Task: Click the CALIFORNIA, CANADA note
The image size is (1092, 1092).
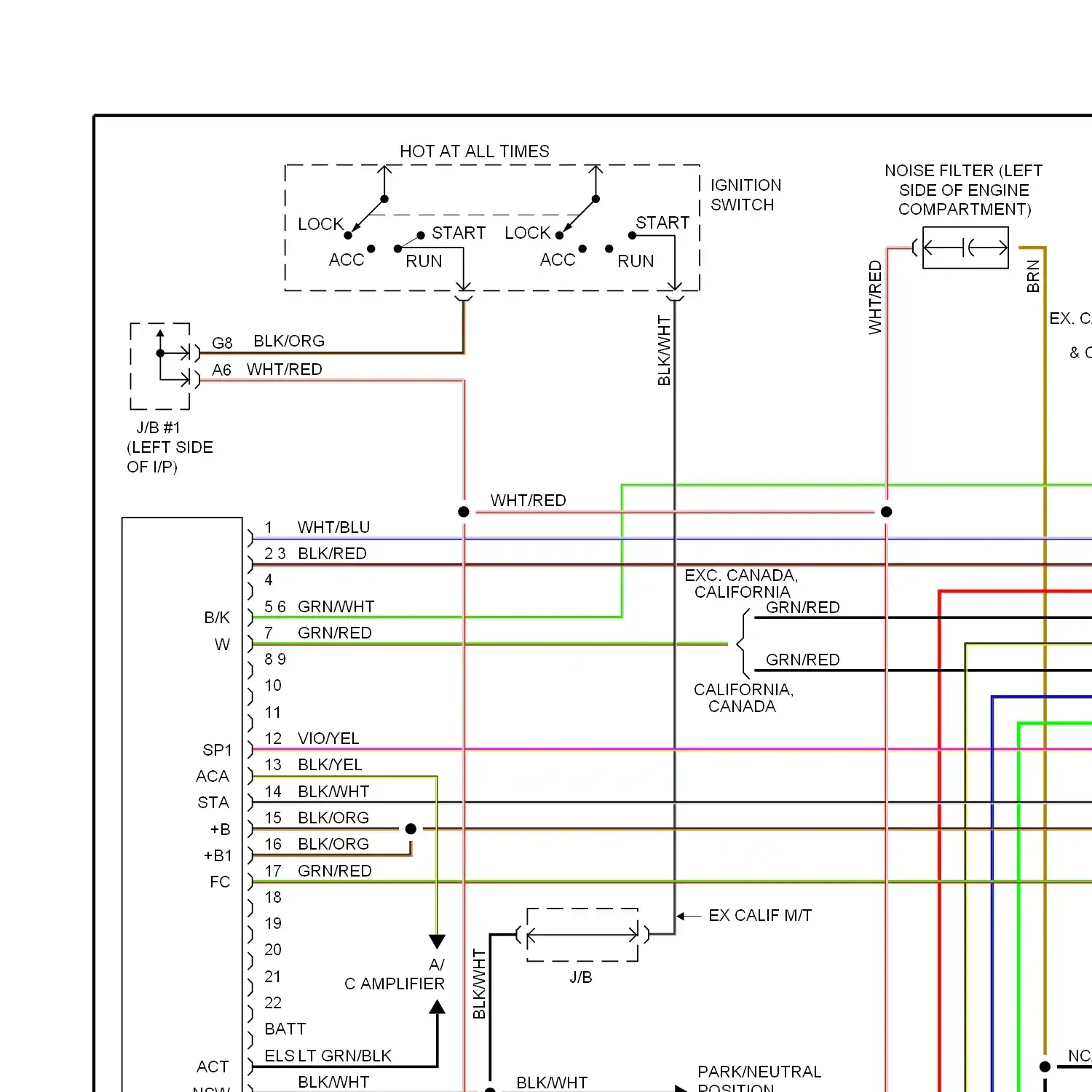Action: click(x=743, y=697)
